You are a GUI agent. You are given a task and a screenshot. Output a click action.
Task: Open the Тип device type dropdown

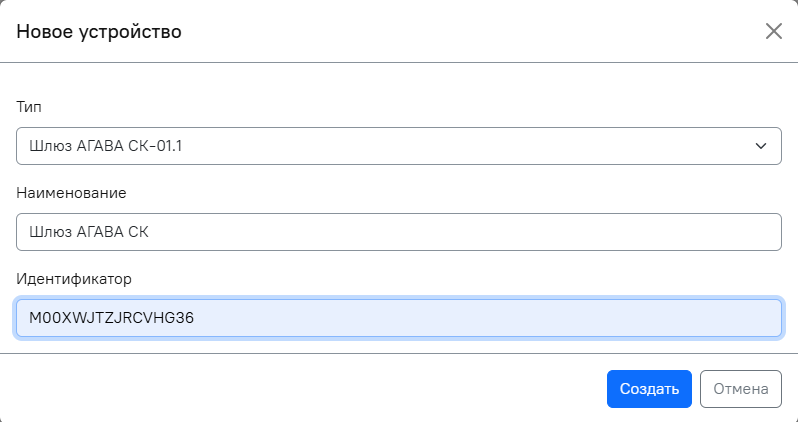pos(398,146)
